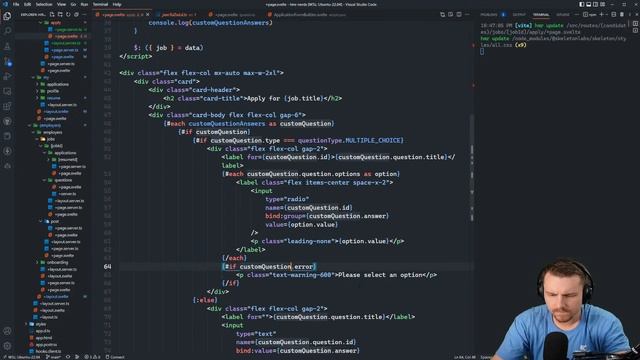
Task: Open the Accounts icon in activity bar
Action: [7, 331]
